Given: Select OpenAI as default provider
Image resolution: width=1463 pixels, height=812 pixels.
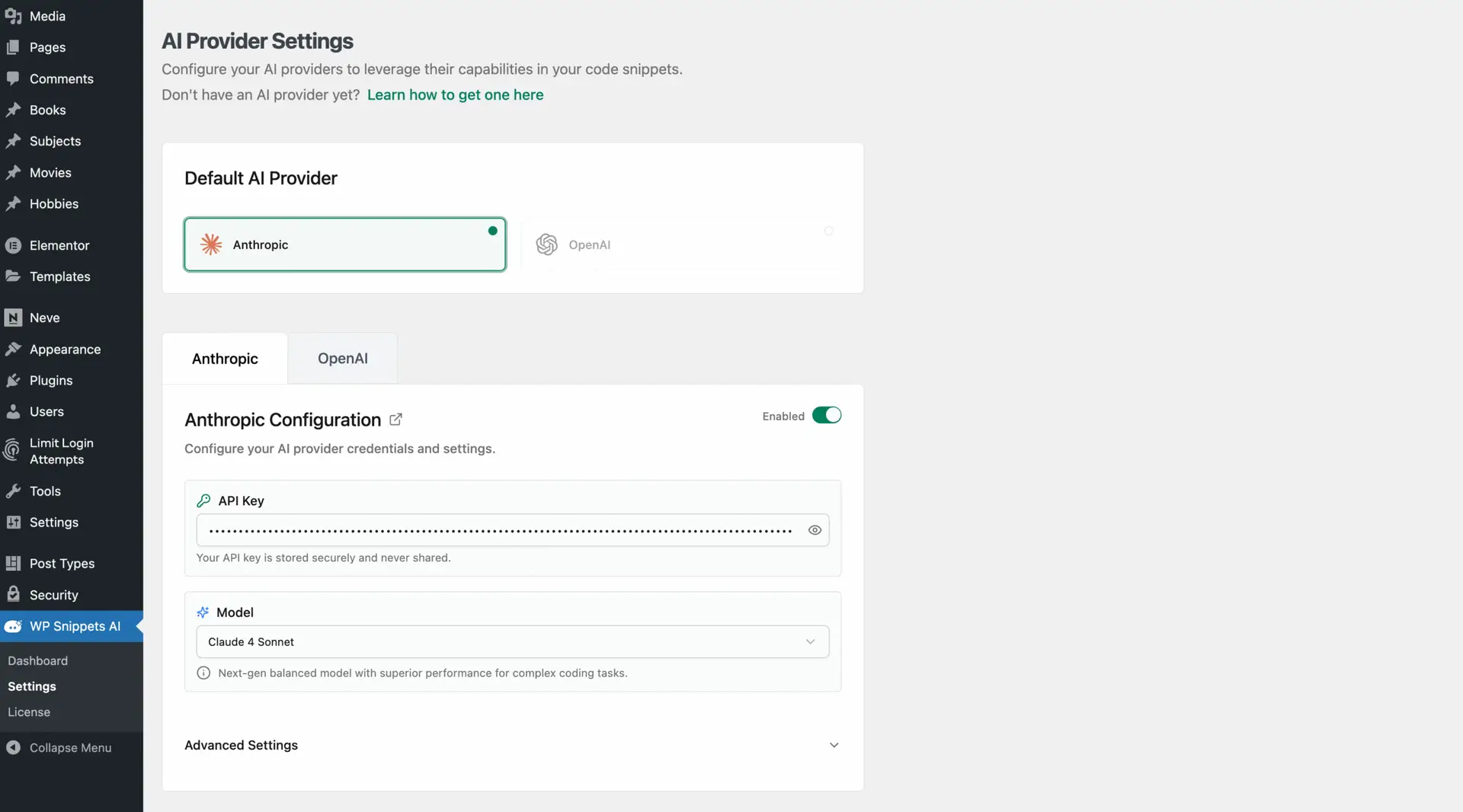Looking at the screenshot, I should pos(681,245).
